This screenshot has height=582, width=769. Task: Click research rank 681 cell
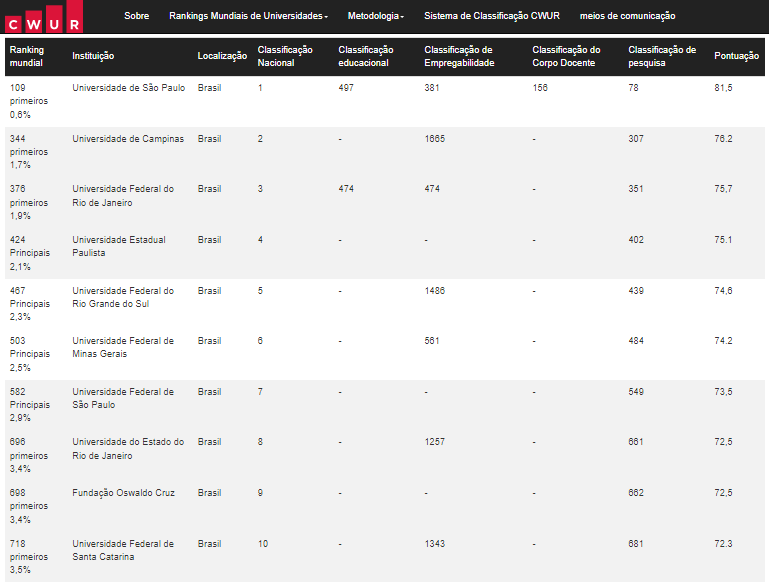(x=636, y=544)
